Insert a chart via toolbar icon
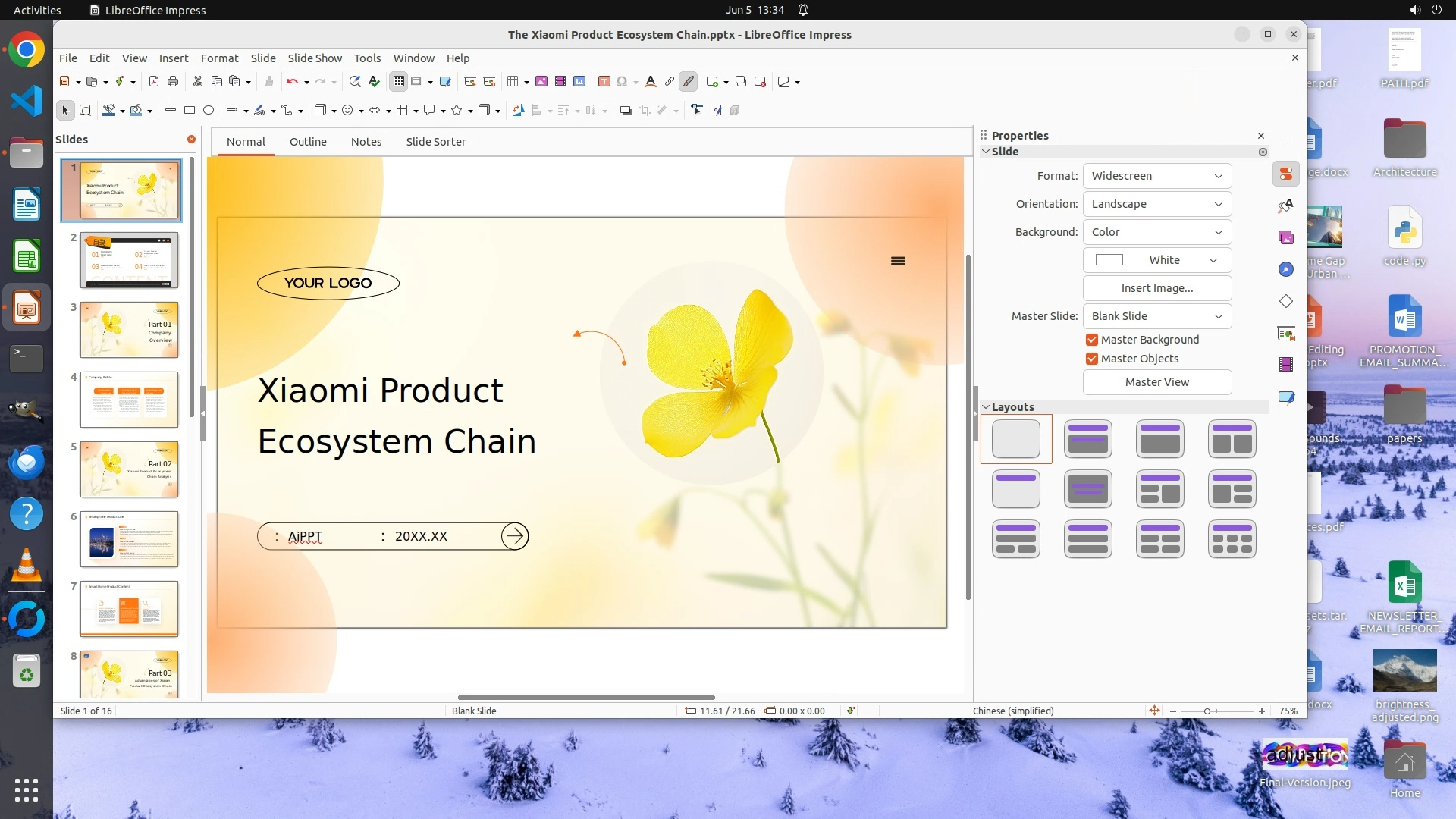The width and height of the screenshot is (1456, 819). click(579, 82)
